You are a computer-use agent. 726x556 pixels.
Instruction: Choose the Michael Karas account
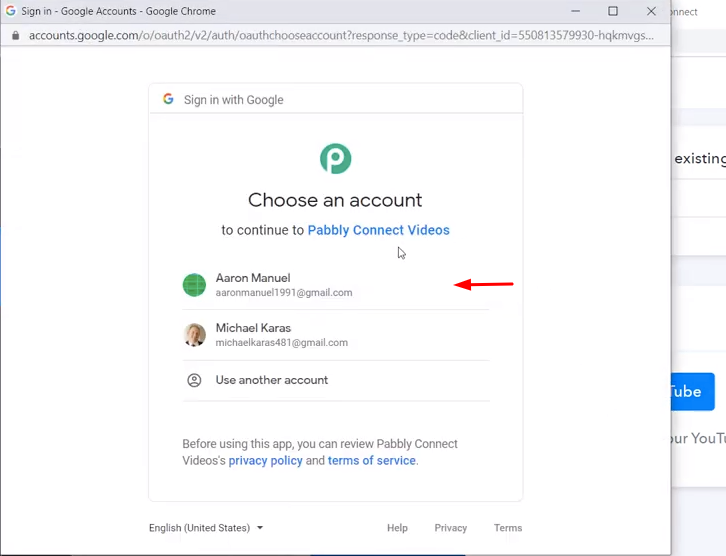(336, 335)
